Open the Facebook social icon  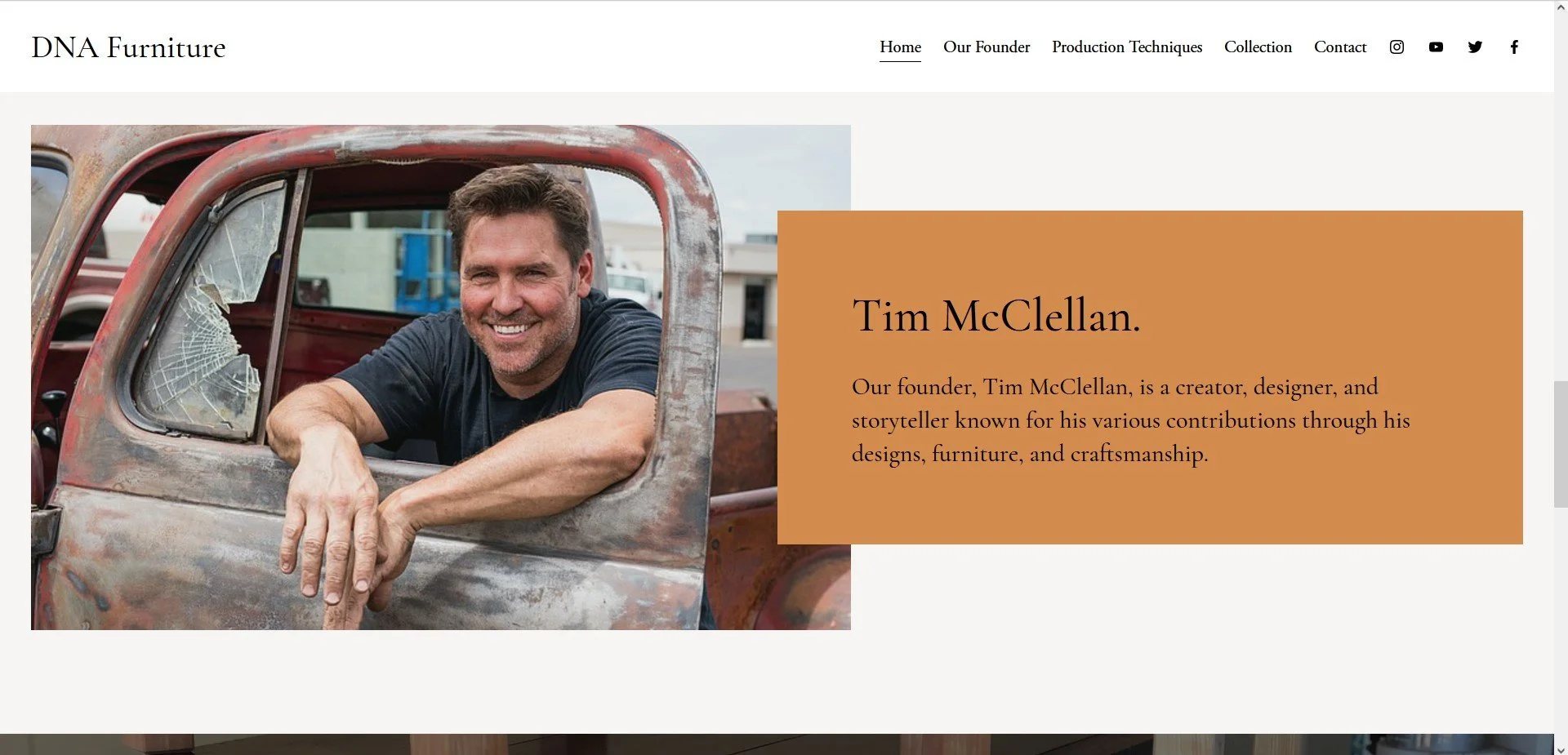click(x=1514, y=47)
